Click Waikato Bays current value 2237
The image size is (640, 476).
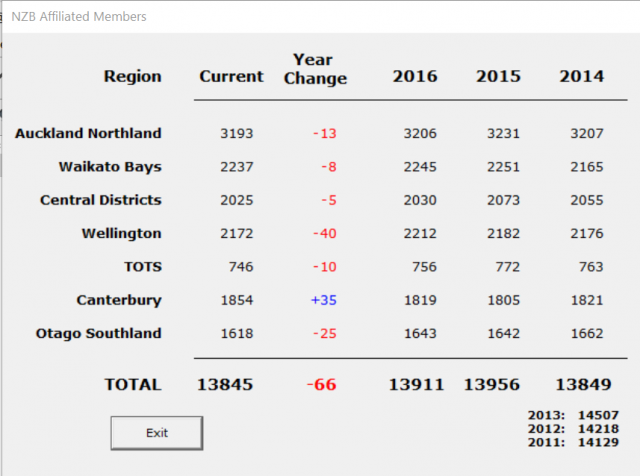click(237, 167)
